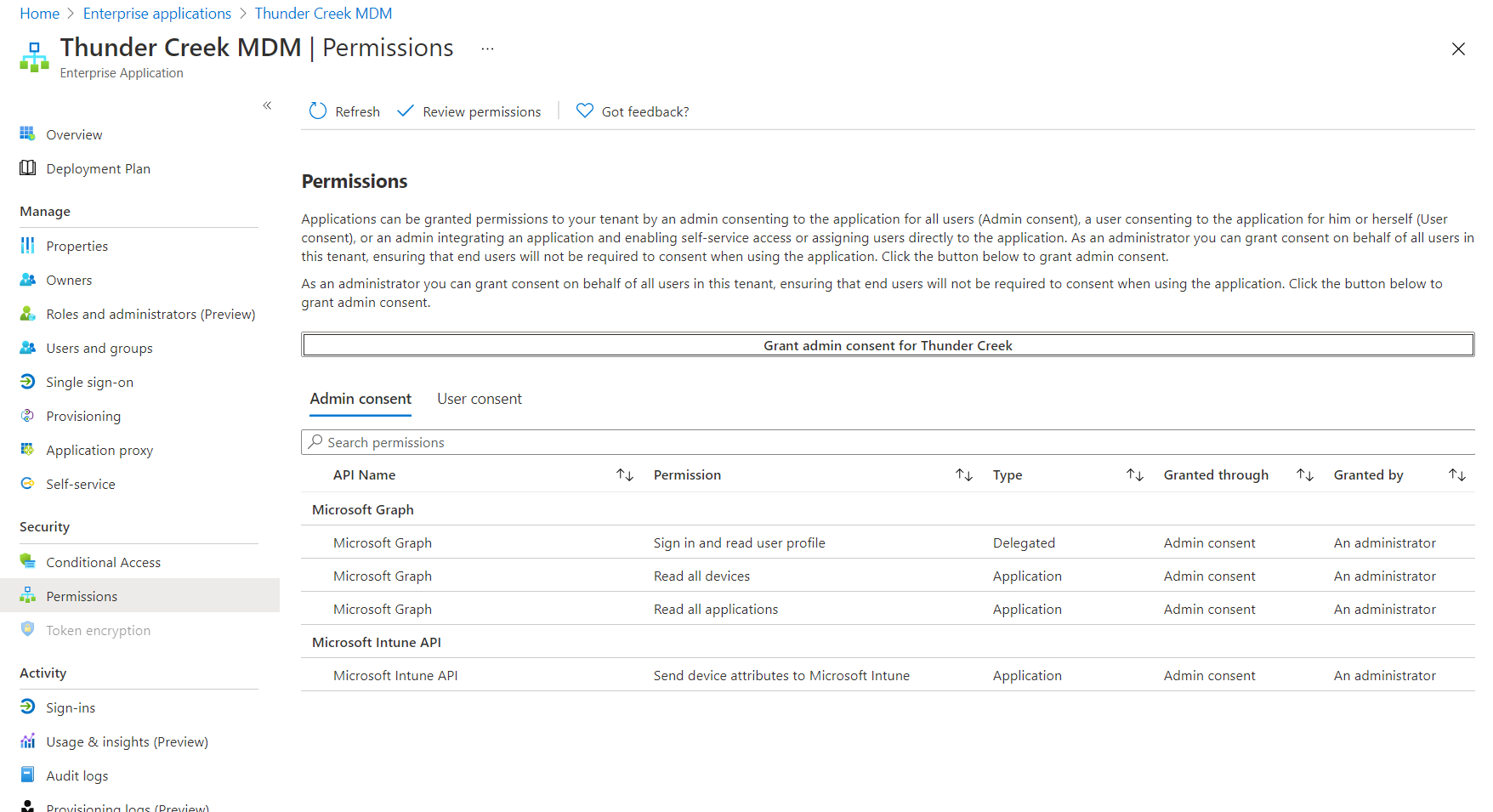Open Users and groups in sidebar
This screenshot has width=1493, height=812.
pos(99,348)
